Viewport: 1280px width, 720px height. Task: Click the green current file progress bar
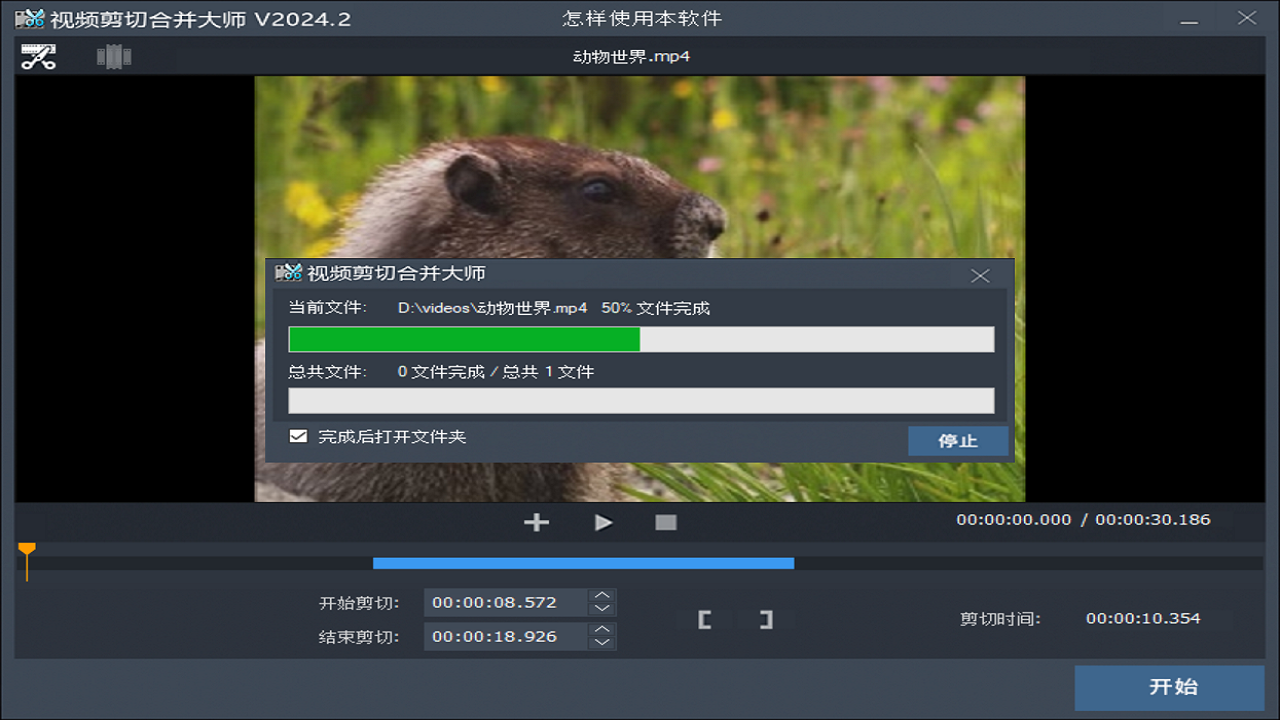coord(463,339)
